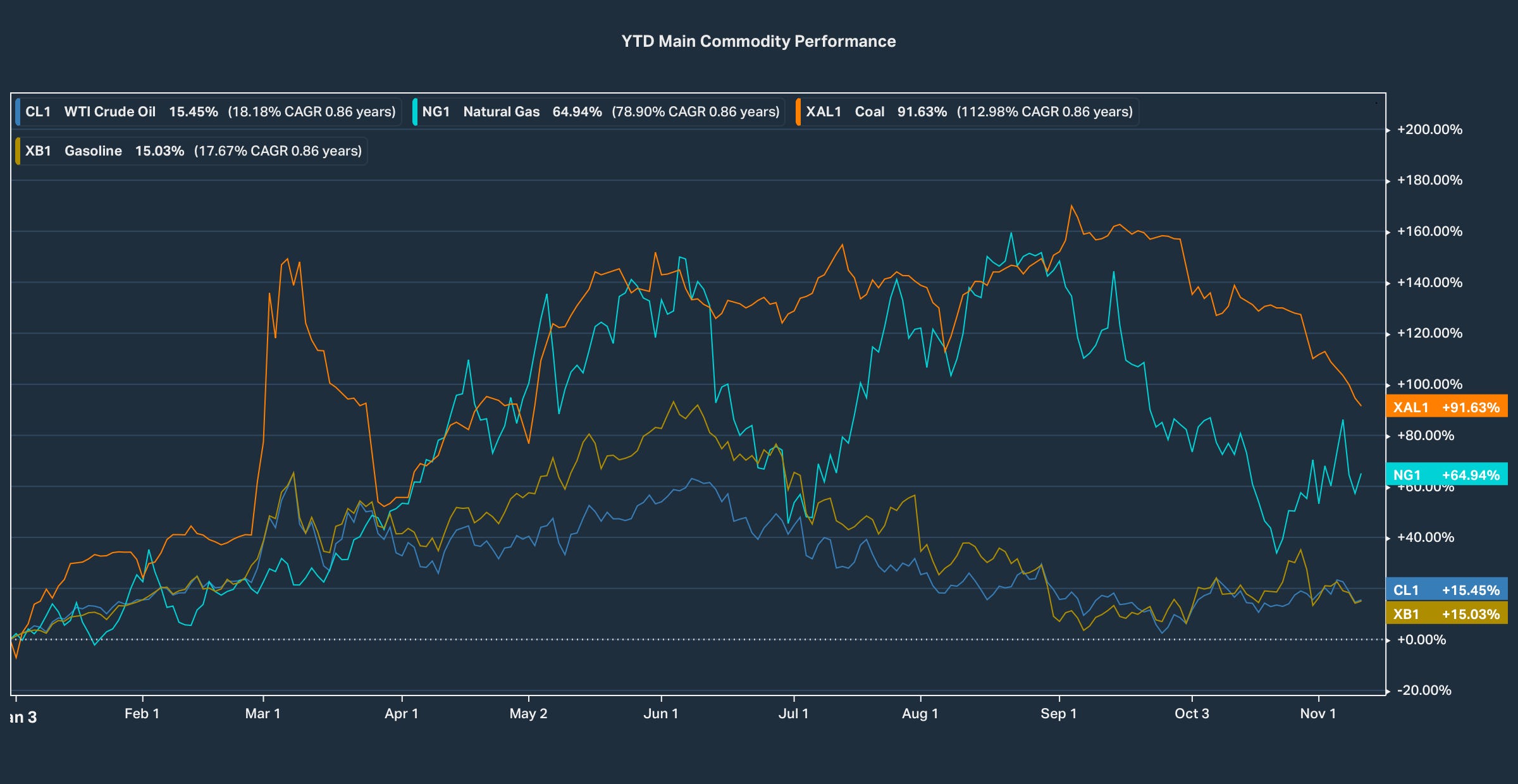Click the Nov 1 date axis label
The height and width of the screenshot is (784, 1518).
click(1317, 714)
